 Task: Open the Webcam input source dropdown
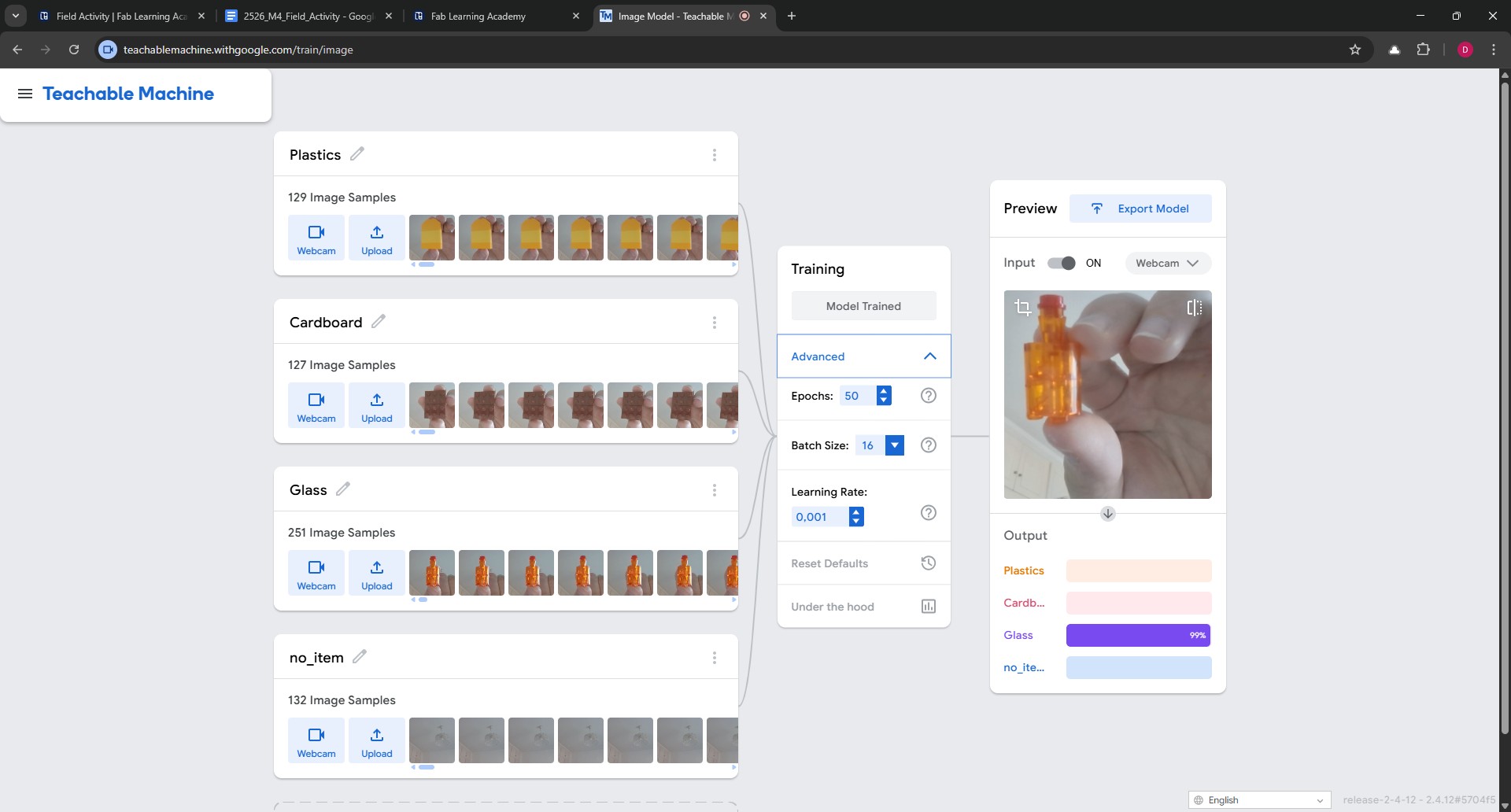(x=1167, y=263)
